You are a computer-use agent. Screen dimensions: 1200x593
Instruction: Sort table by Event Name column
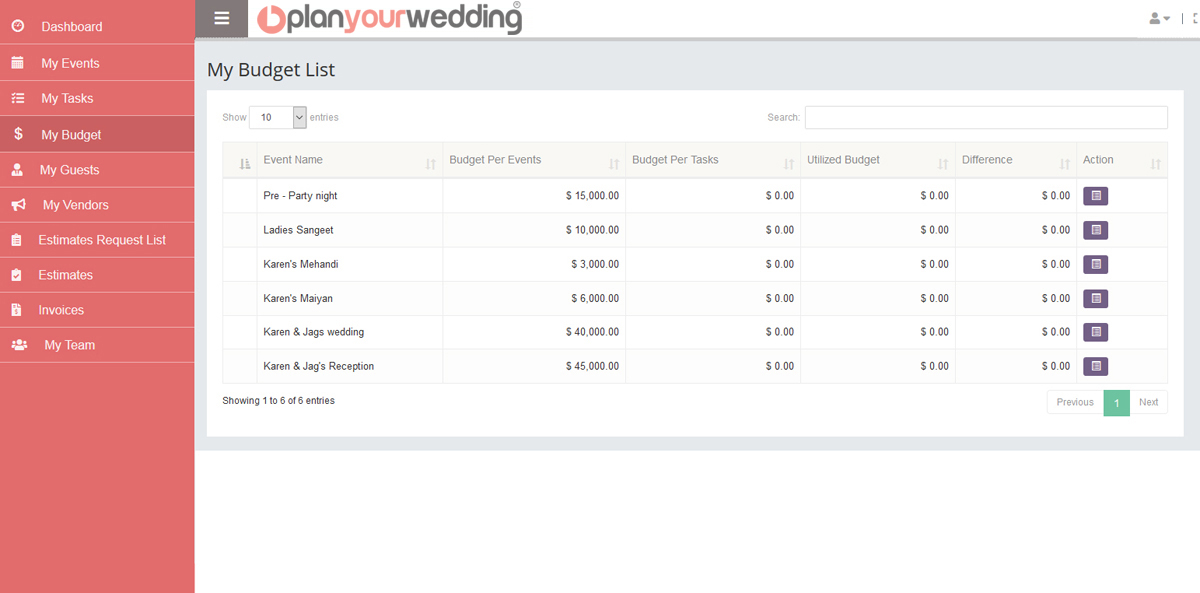click(x=349, y=160)
